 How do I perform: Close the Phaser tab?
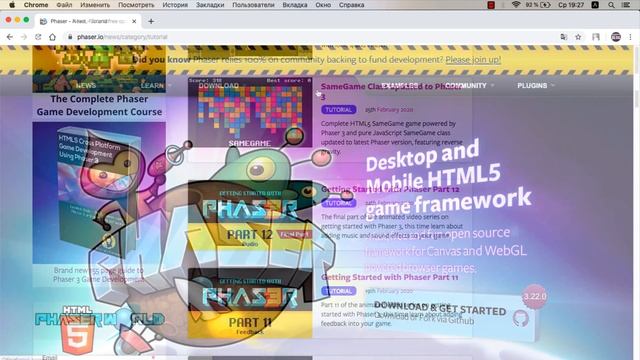(x=134, y=21)
